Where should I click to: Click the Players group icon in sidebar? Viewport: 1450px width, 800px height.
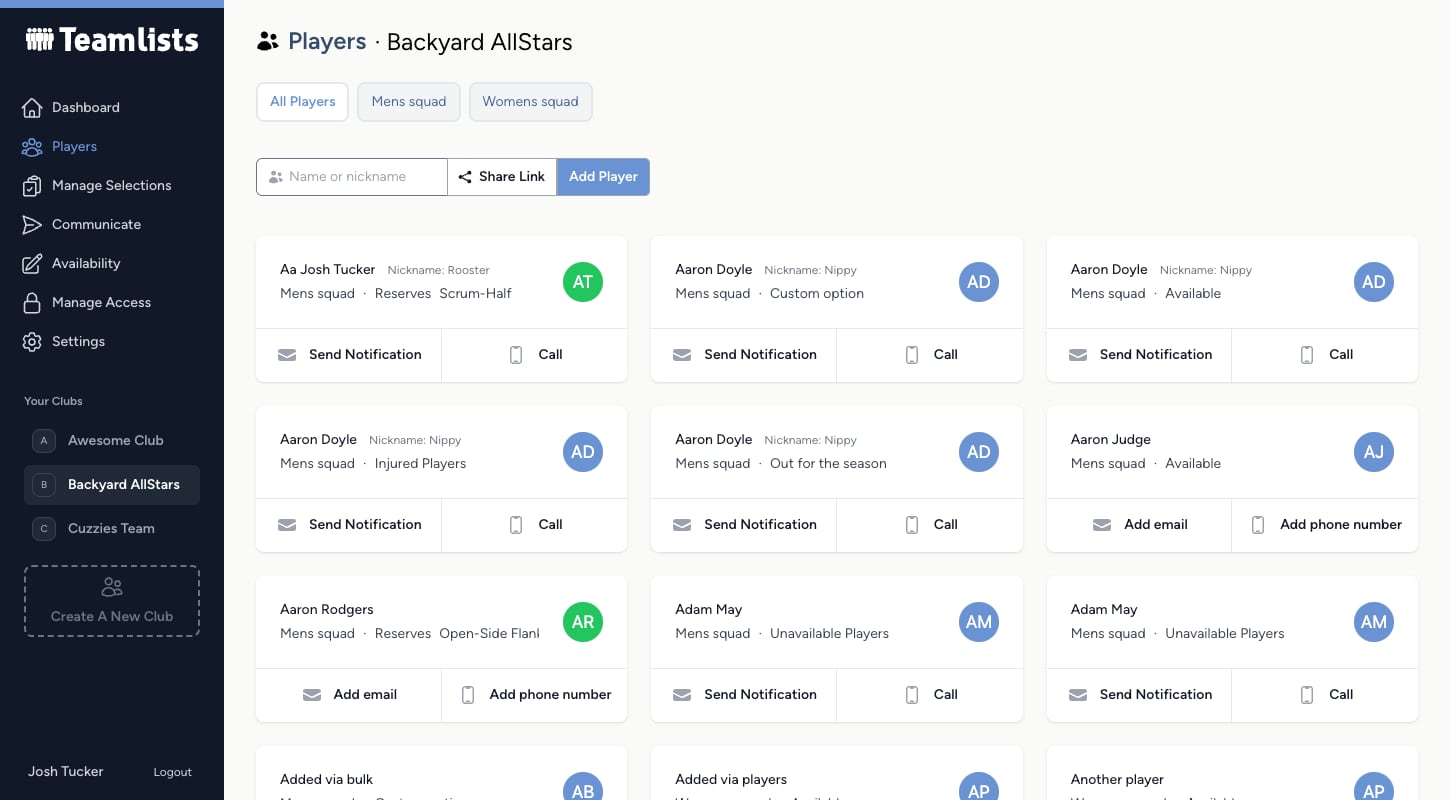click(x=32, y=146)
